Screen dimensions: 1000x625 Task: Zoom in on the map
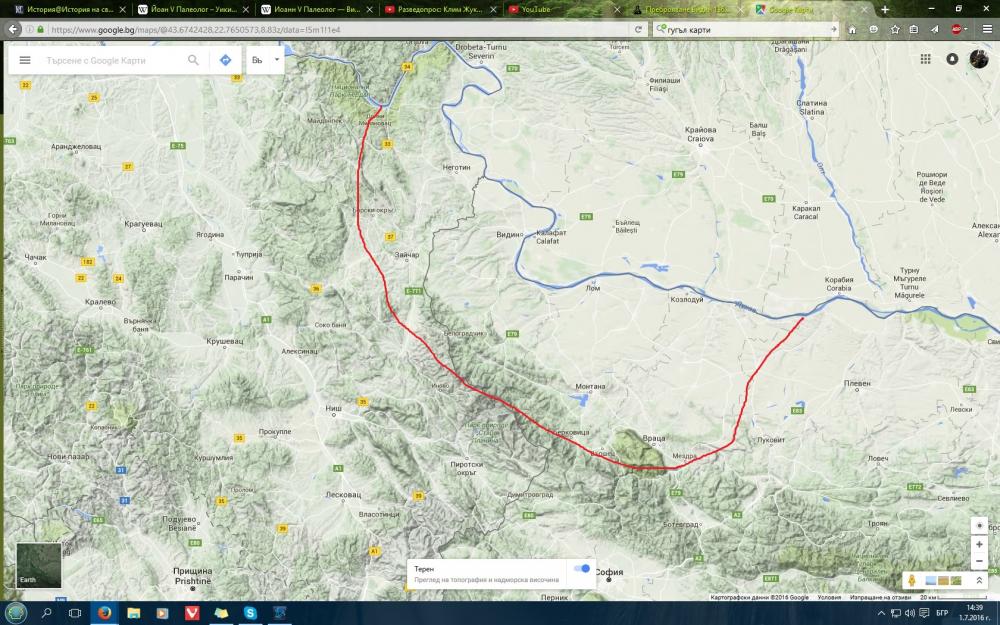[980, 545]
